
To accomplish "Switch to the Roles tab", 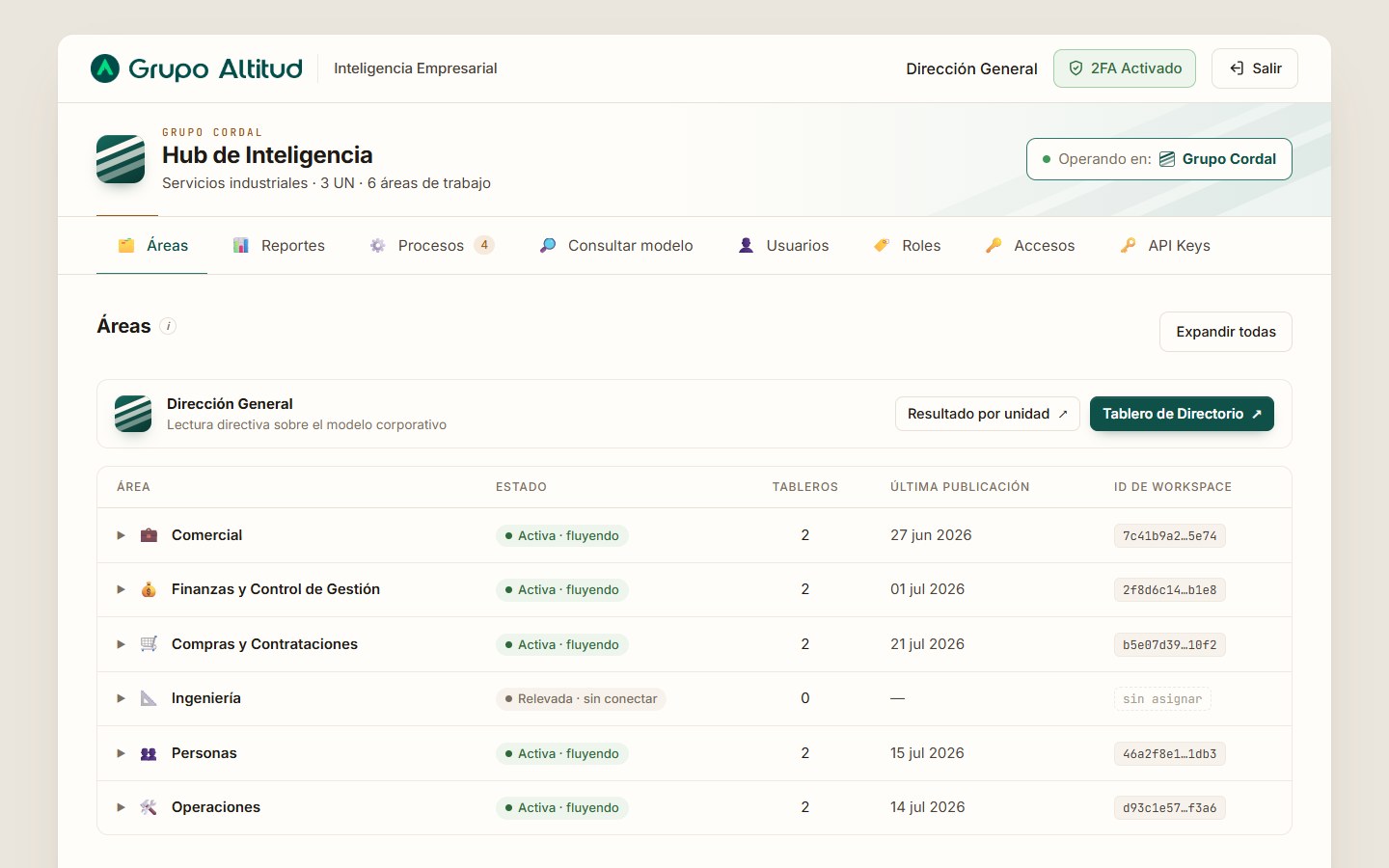I will pyautogui.click(x=907, y=246).
